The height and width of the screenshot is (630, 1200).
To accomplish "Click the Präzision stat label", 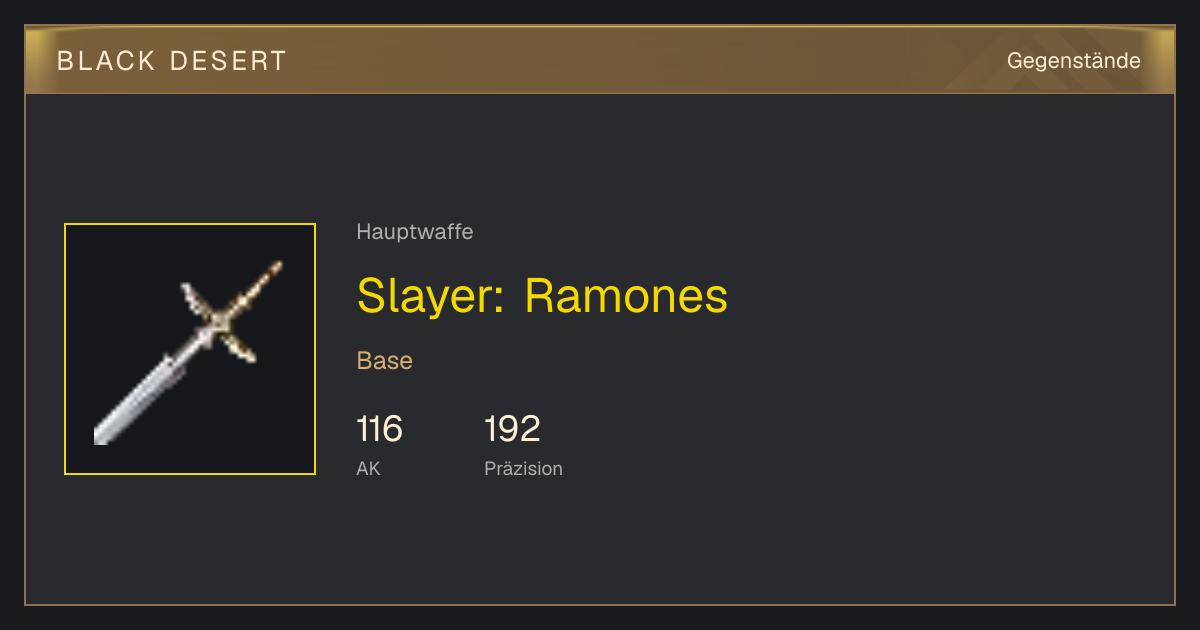I will (x=523, y=469).
